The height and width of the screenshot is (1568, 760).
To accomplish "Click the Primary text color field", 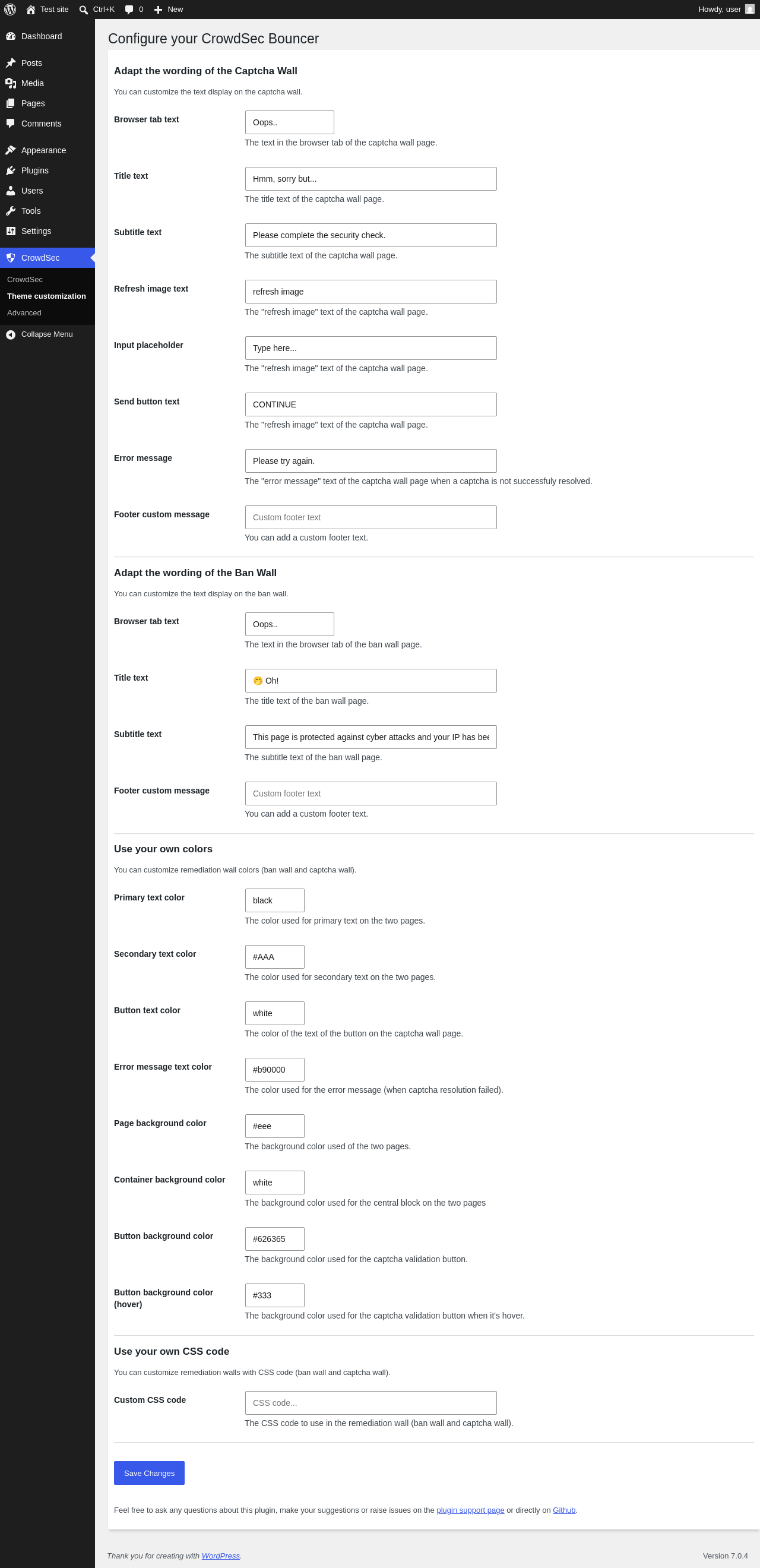I will [274, 900].
